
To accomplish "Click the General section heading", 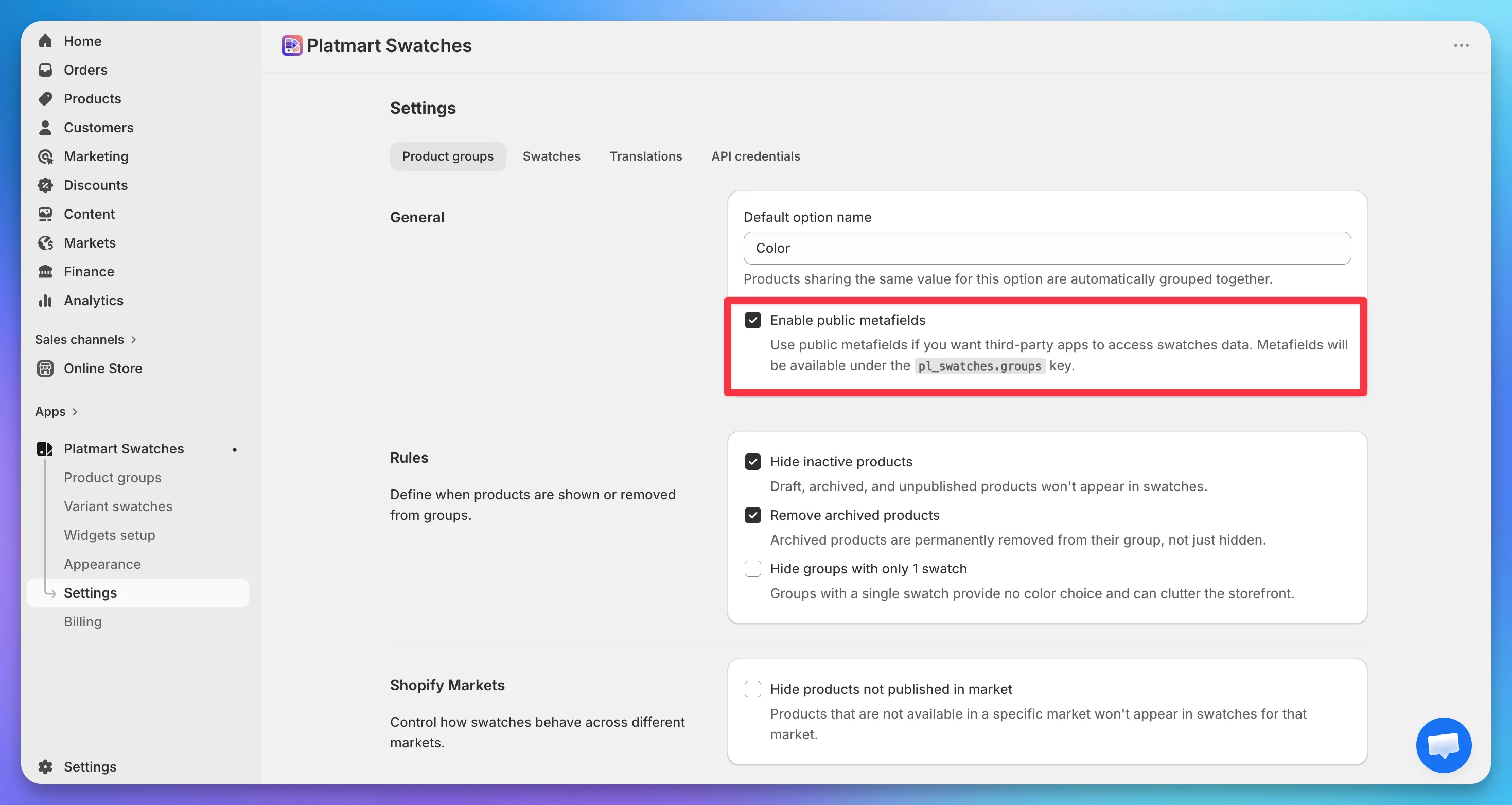I will pos(417,217).
